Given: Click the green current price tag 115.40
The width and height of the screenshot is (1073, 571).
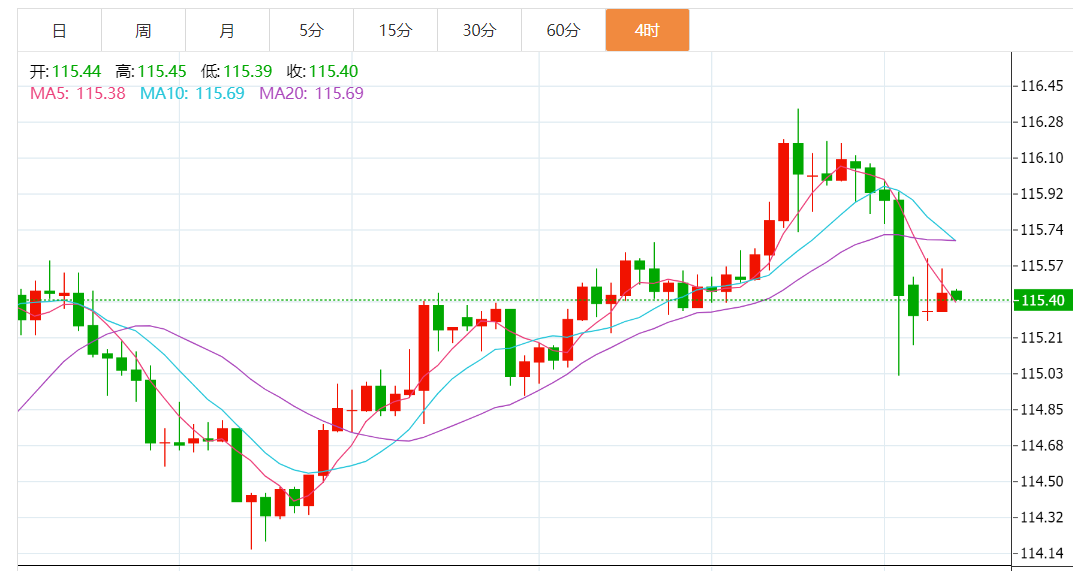Looking at the screenshot, I should [x=1041, y=300].
